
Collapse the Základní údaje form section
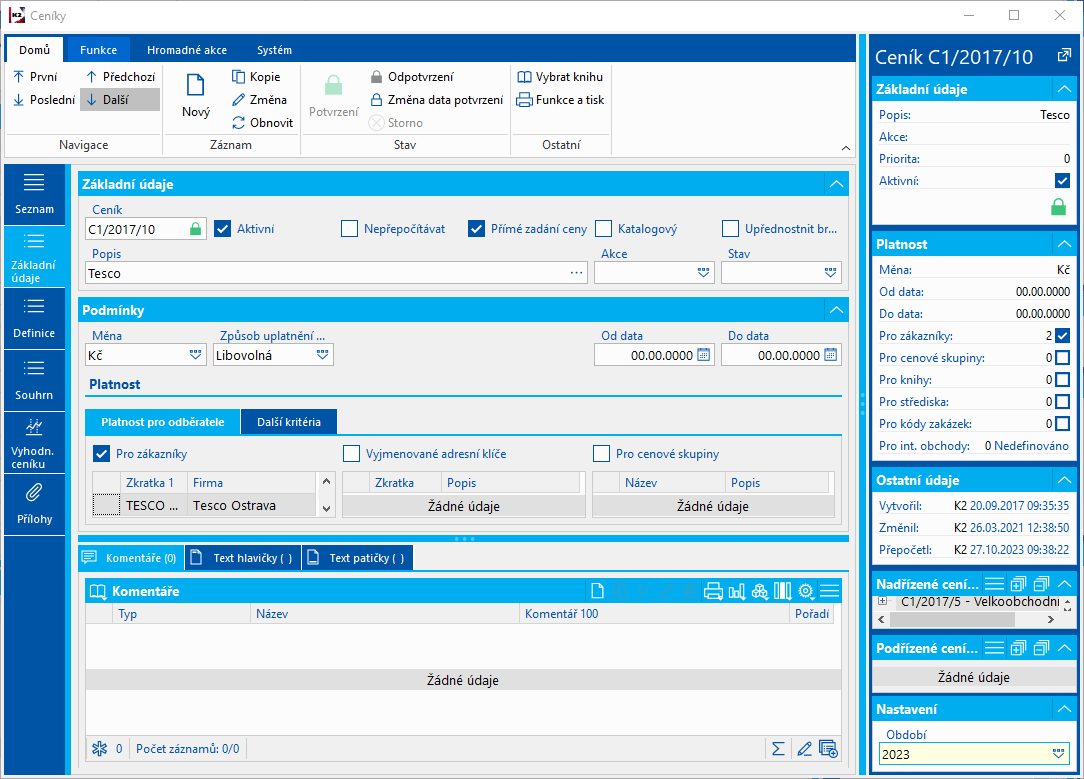click(x=837, y=184)
